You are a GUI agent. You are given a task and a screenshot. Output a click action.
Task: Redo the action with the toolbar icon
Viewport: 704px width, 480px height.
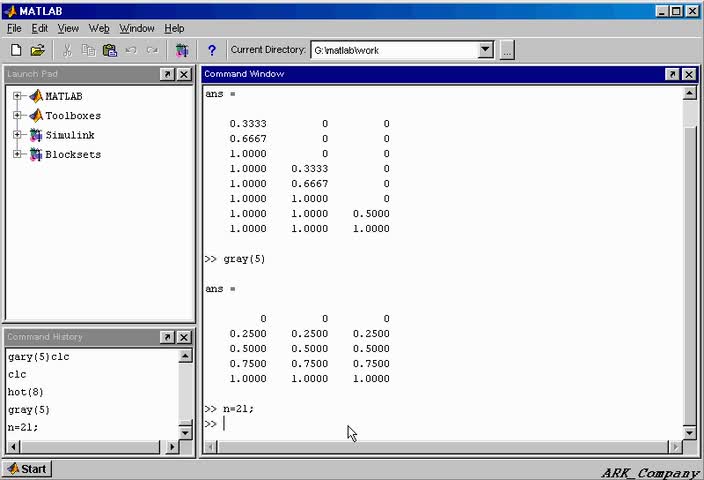click(153, 50)
